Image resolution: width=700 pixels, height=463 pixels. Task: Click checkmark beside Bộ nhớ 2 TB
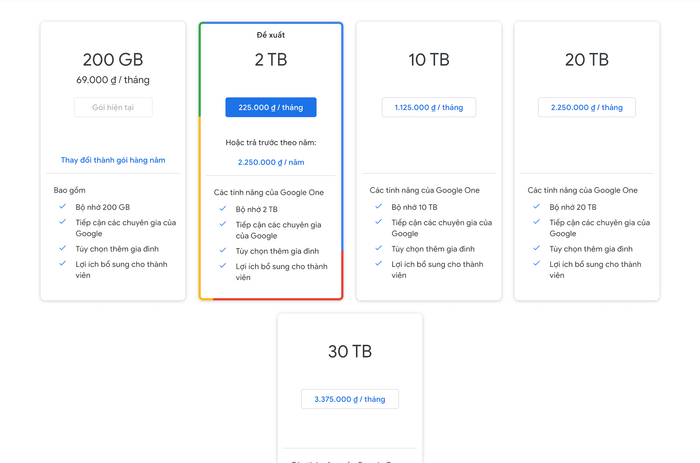tap(223, 209)
